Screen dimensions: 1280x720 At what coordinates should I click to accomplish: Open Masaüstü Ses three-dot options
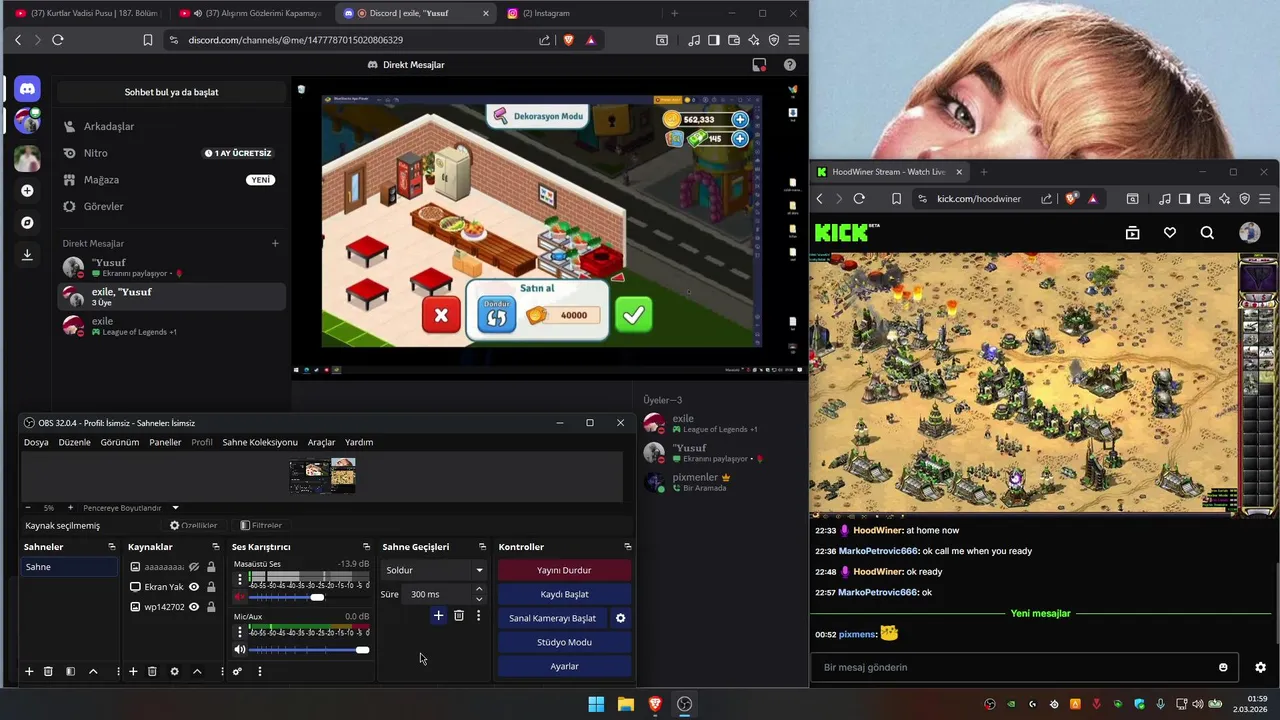[x=239, y=579]
